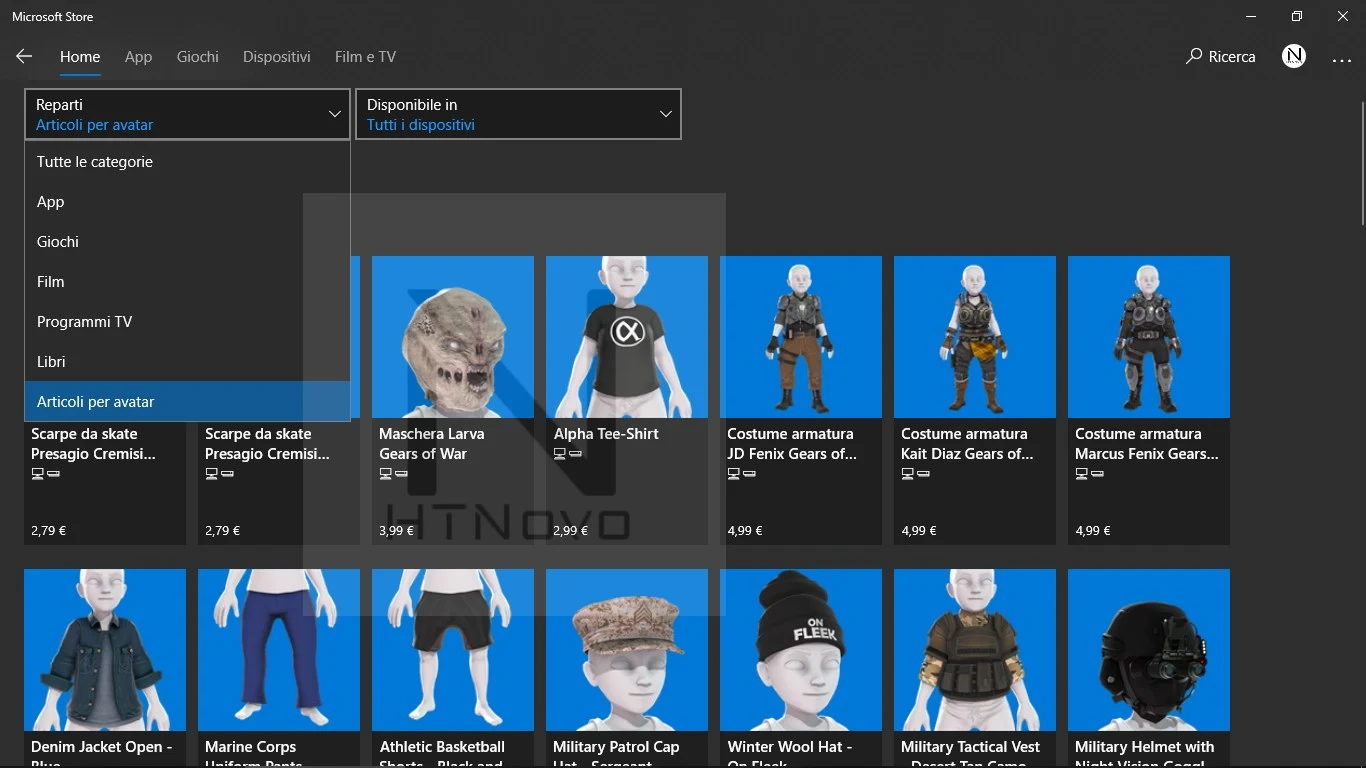Click Maschera Larva Gears of War title

[x=432, y=444]
